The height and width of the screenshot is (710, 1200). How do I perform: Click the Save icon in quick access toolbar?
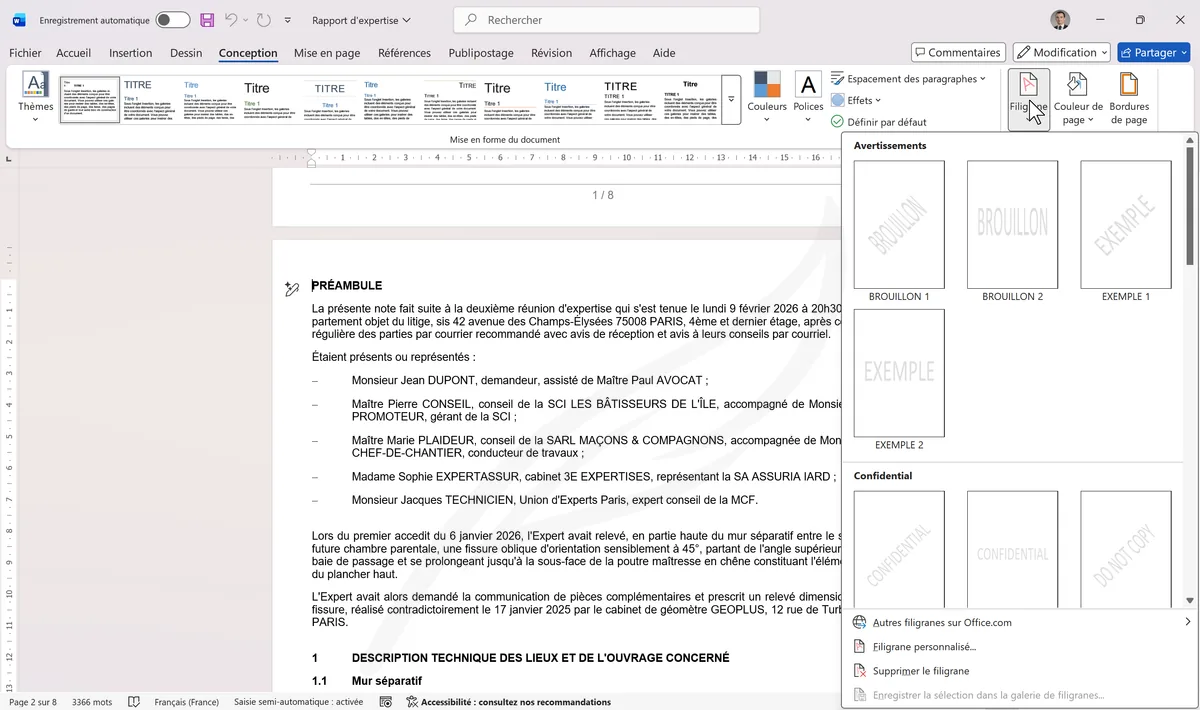[x=207, y=19]
